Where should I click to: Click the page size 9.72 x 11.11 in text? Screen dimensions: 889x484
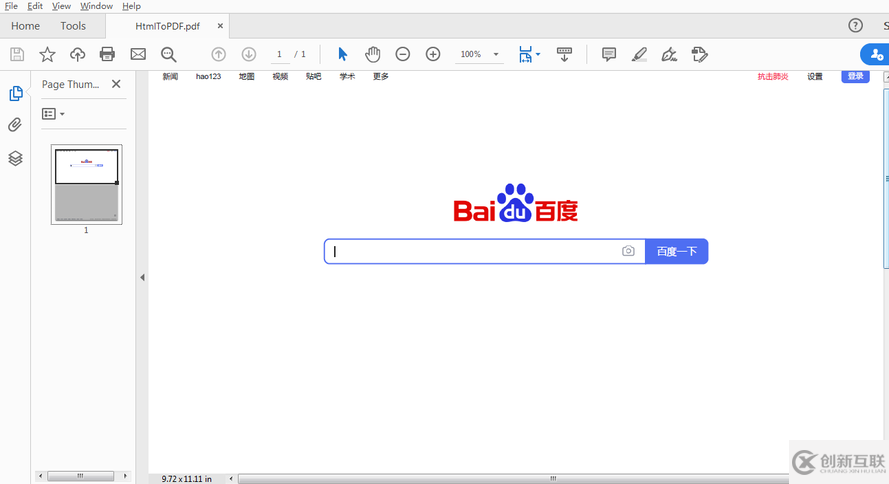[187, 479]
